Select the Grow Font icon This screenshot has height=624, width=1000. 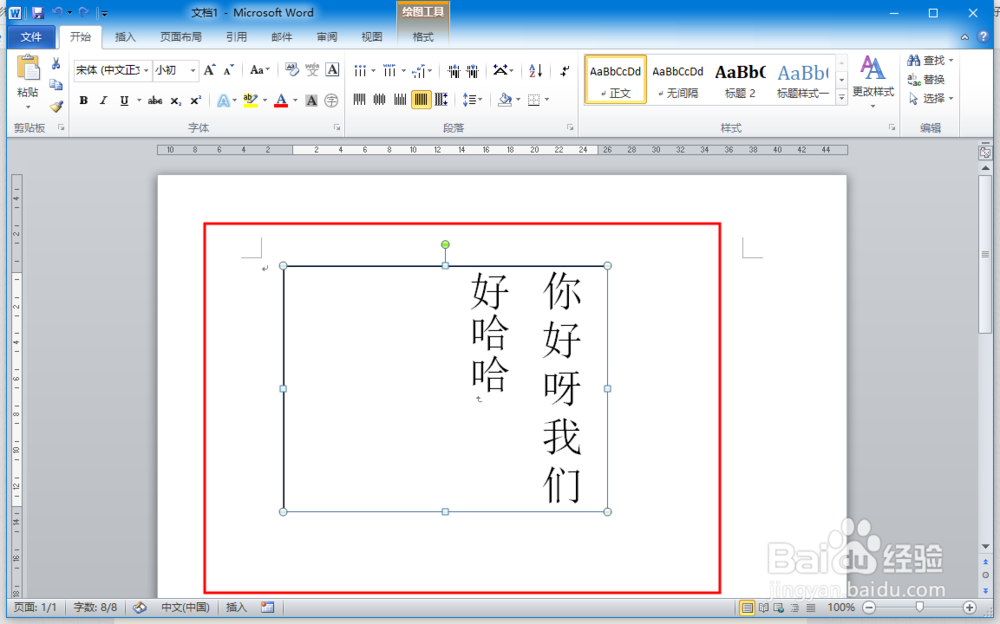pyautogui.click(x=209, y=68)
